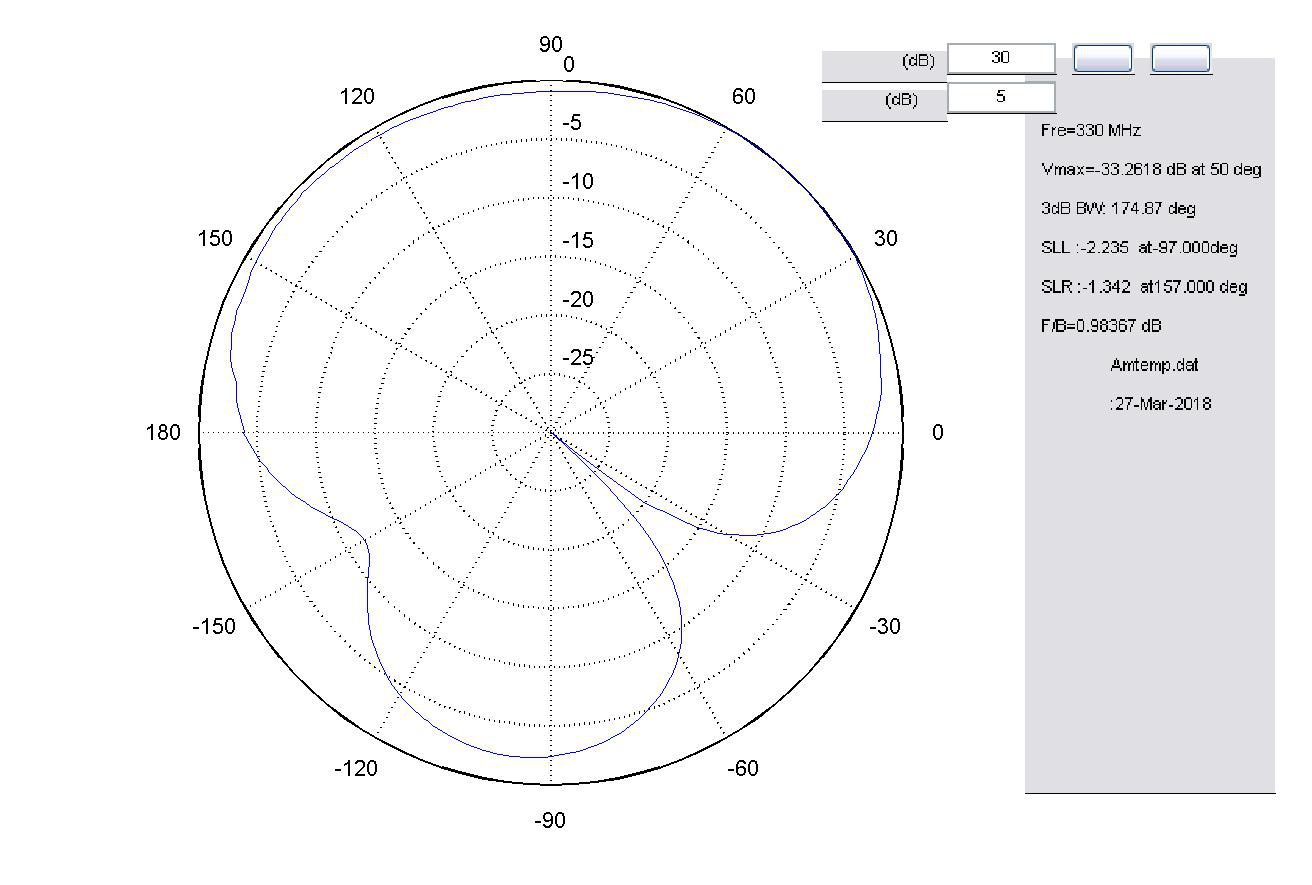Viewport: 1312px width, 885px height.
Task: Select the F/B ratio readout
Action: pos(1100,326)
